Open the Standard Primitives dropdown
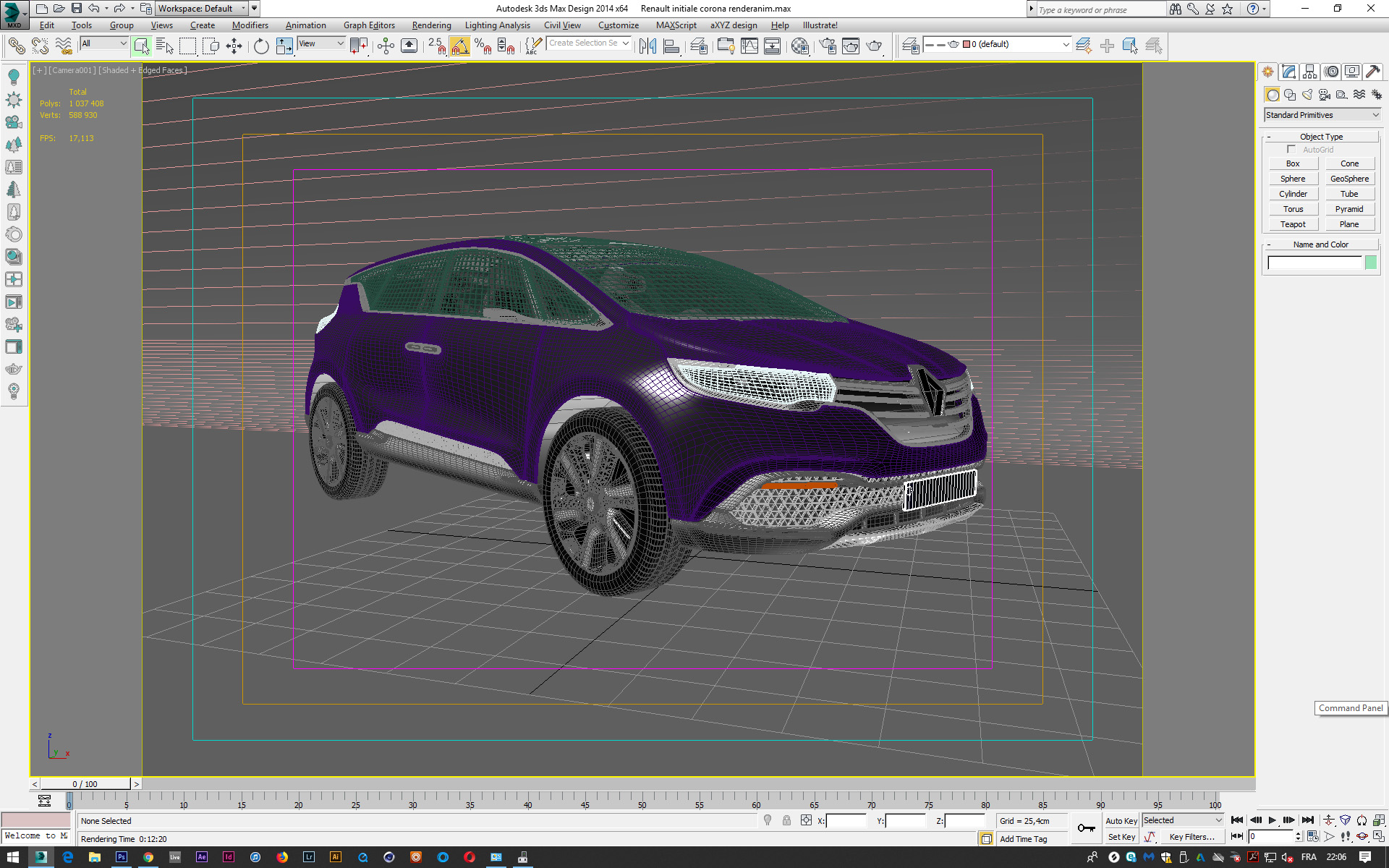Viewport: 1389px width, 868px height. point(1322,115)
